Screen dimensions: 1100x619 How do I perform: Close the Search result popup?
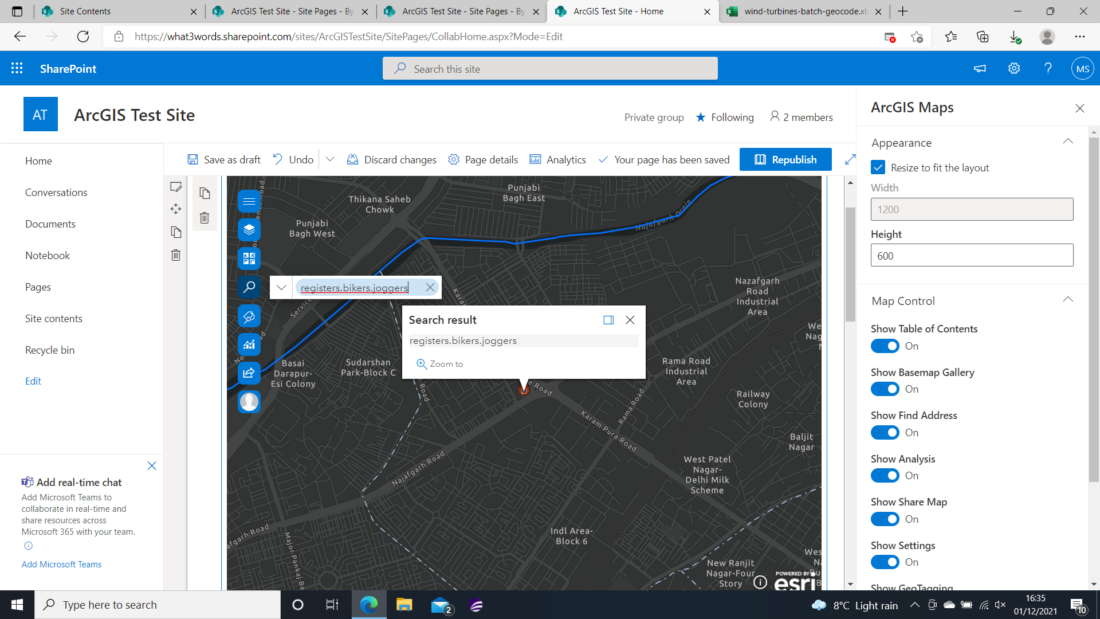click(x=630, y=320)
